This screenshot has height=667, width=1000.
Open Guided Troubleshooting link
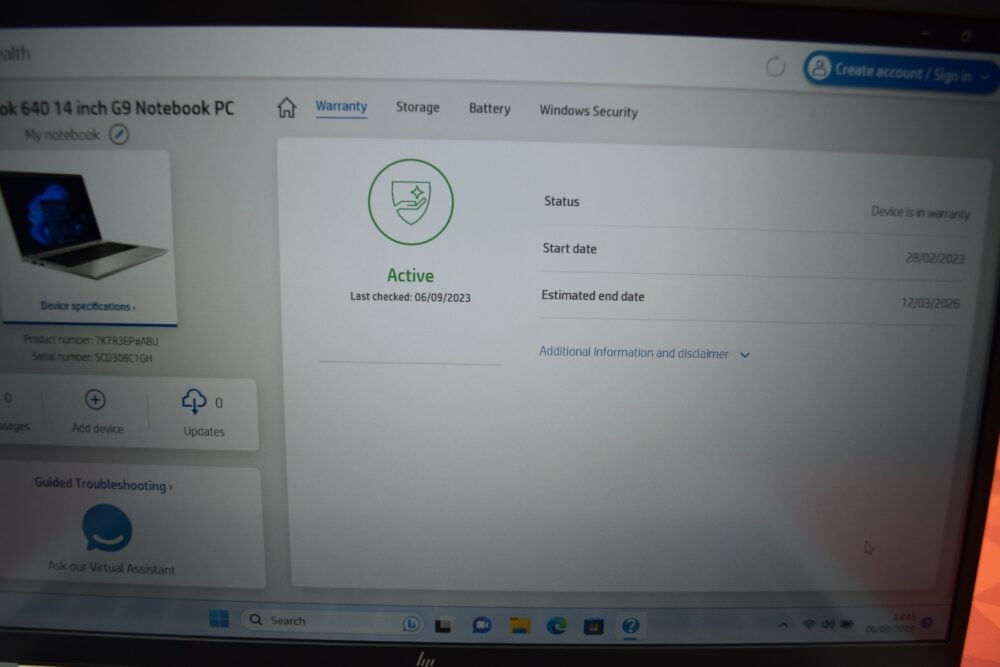103,484
